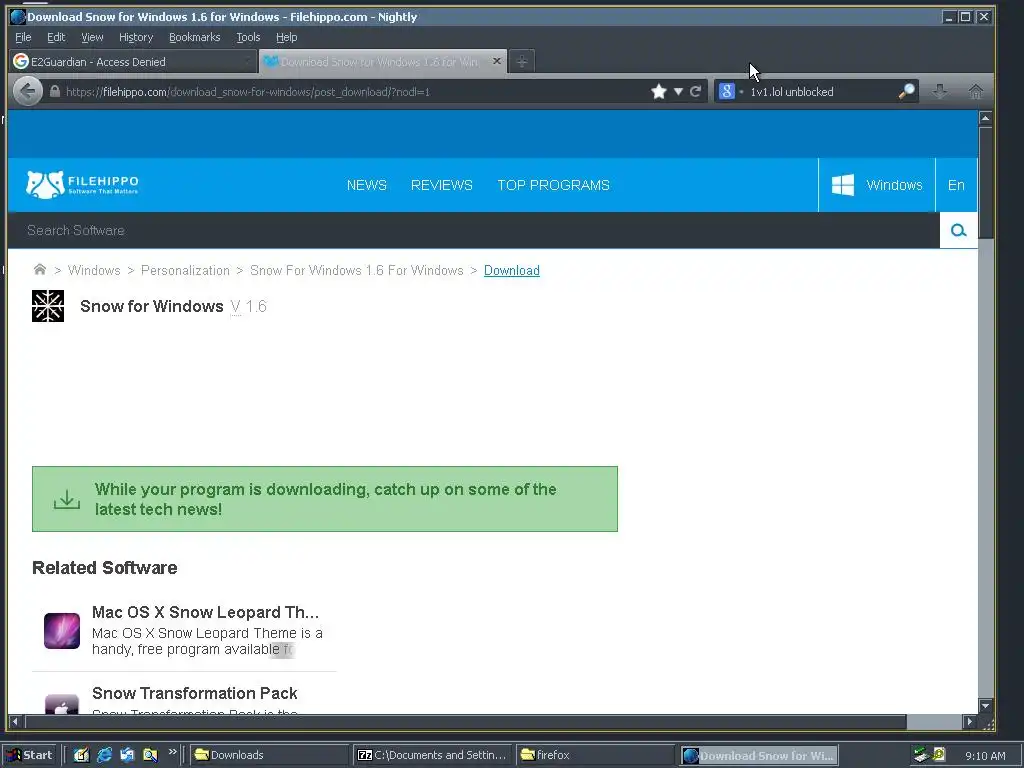Click the second system tray icon before clock
The image size is (1024, 768).
click(940, 754)
